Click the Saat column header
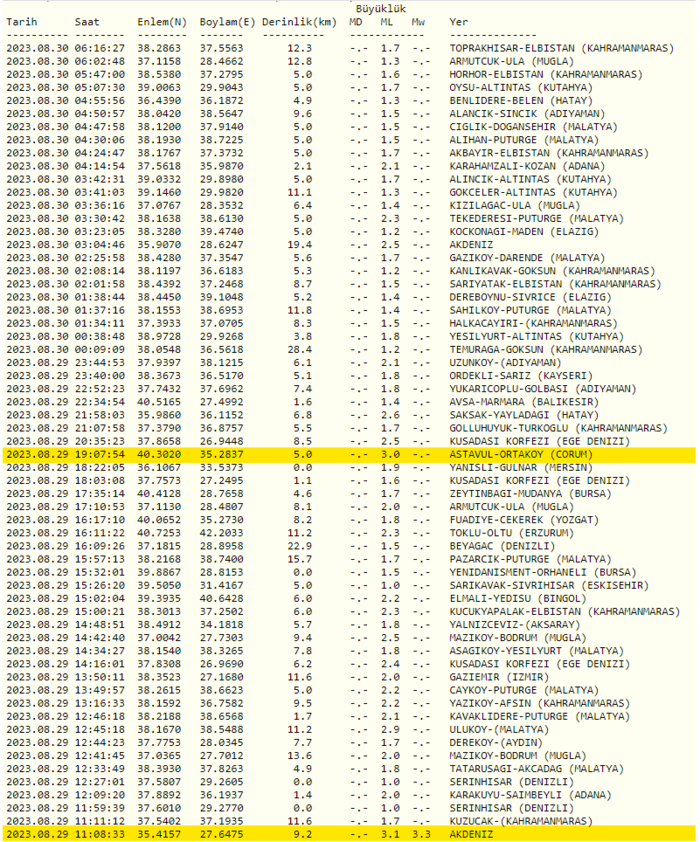Viewport: 700px width, 842px height. 87,21
